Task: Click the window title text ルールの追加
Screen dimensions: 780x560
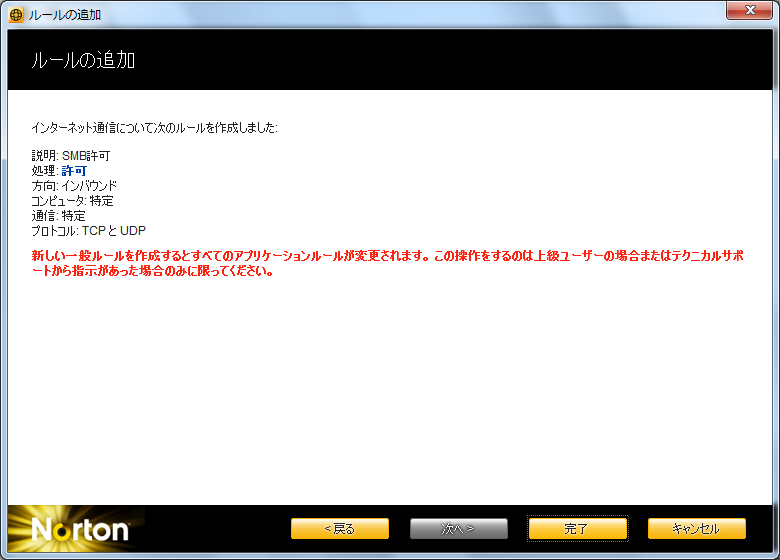Action: pos(64,15)
